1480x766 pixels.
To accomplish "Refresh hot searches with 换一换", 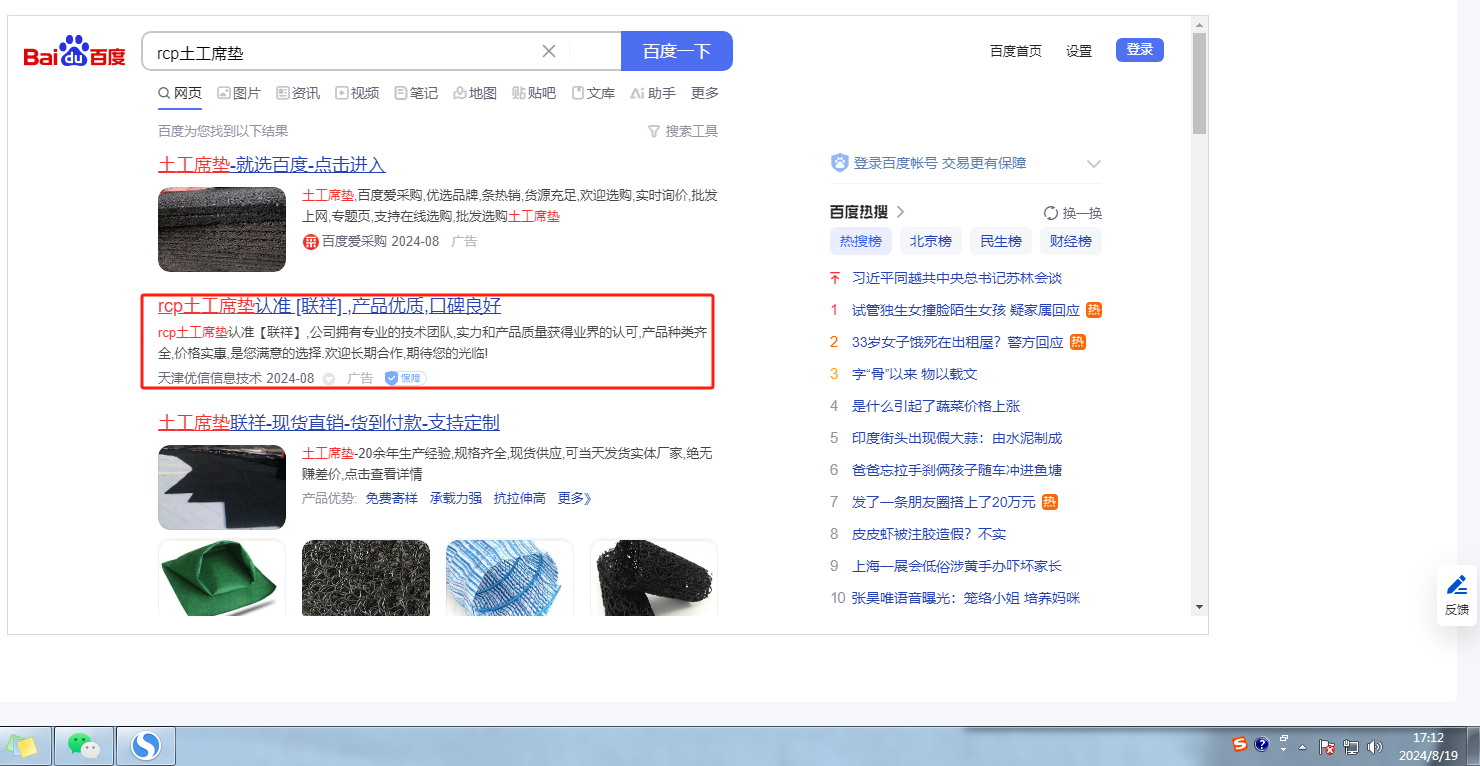I will tap(1073, 213).
